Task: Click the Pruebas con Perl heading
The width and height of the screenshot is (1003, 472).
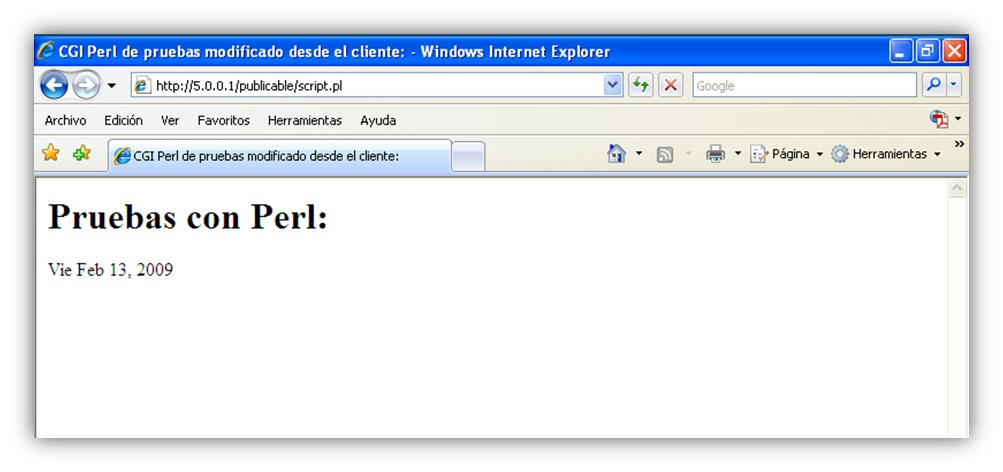Action: click(x=187, y=216)
